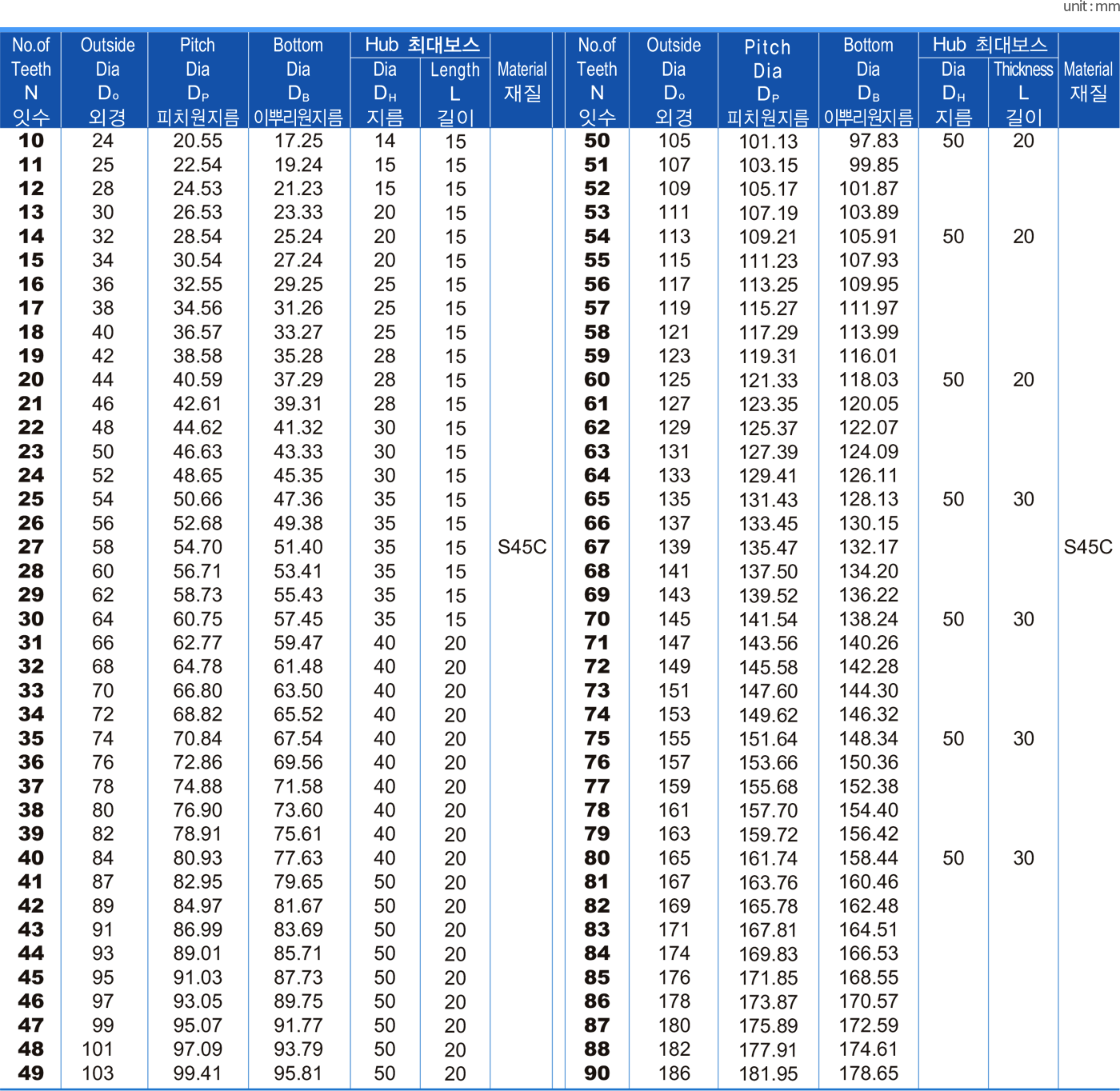Select bottom diameter value 132.17
The image size is (1120, 1091).
pyautogui.click(x=869, y=547)
